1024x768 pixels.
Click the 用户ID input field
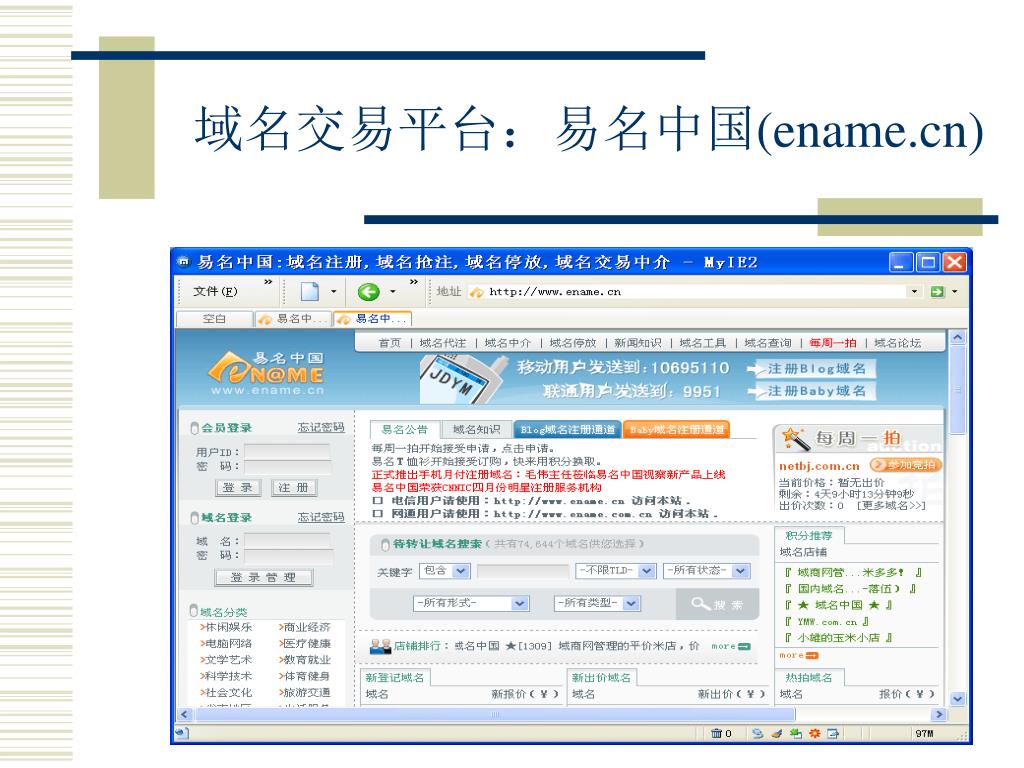point(287,451)
